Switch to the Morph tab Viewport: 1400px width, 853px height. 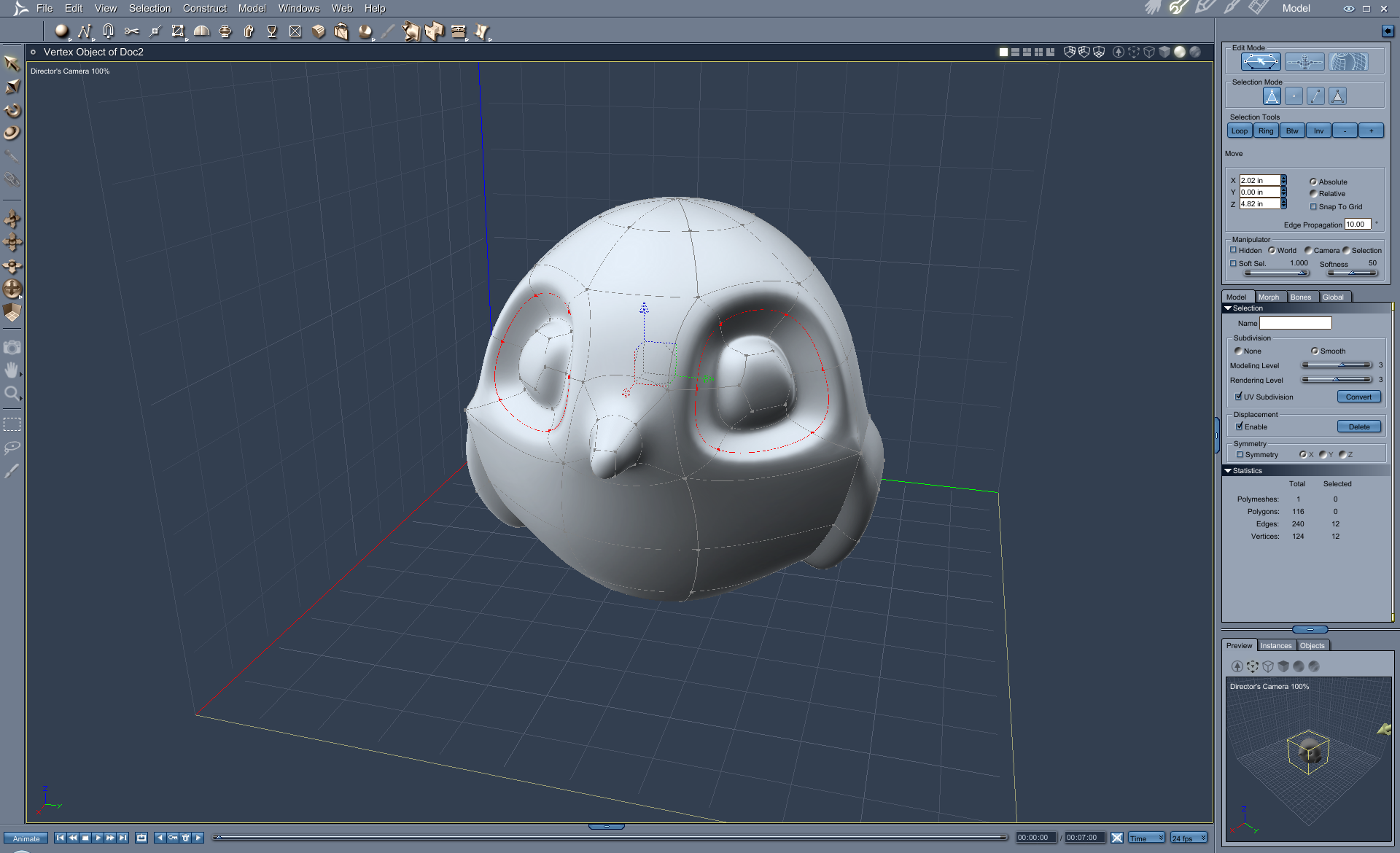coord(1268,297)
